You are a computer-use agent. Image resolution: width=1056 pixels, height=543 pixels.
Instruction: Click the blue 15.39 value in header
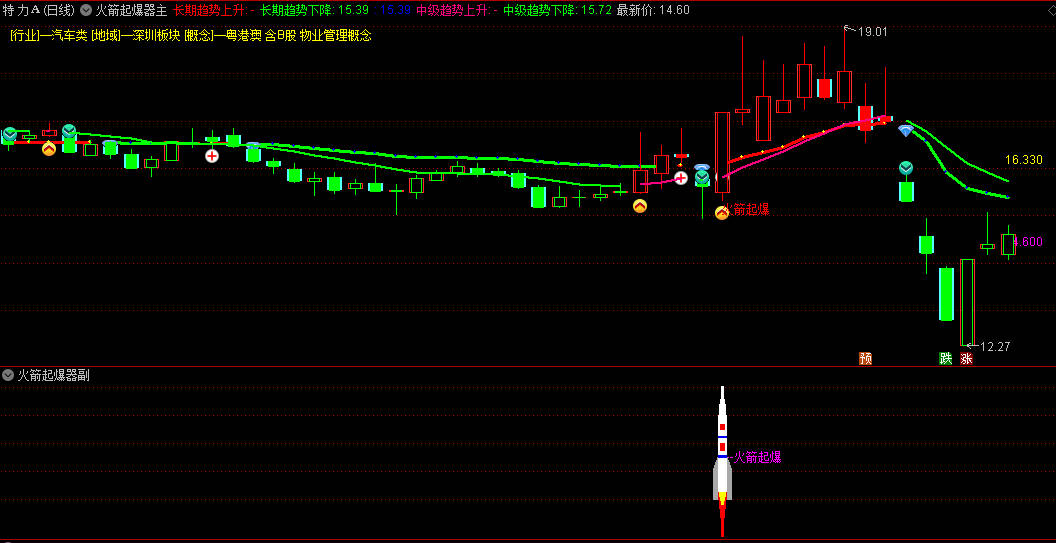[396, 10]
